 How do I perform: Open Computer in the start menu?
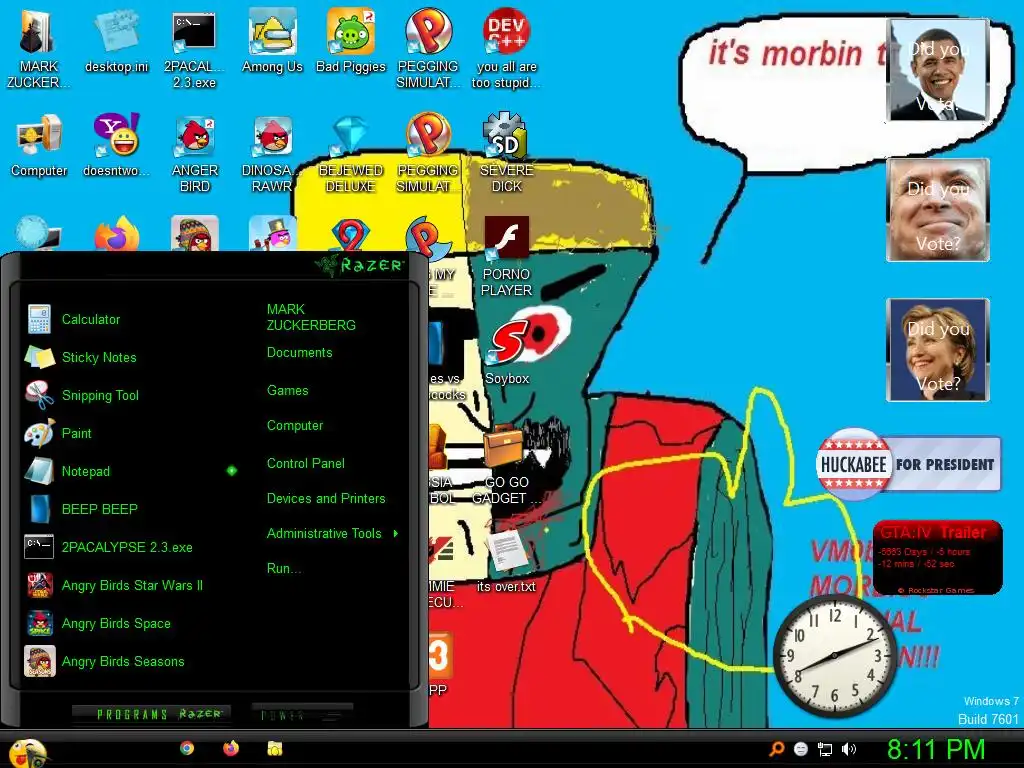click(295, 426)
